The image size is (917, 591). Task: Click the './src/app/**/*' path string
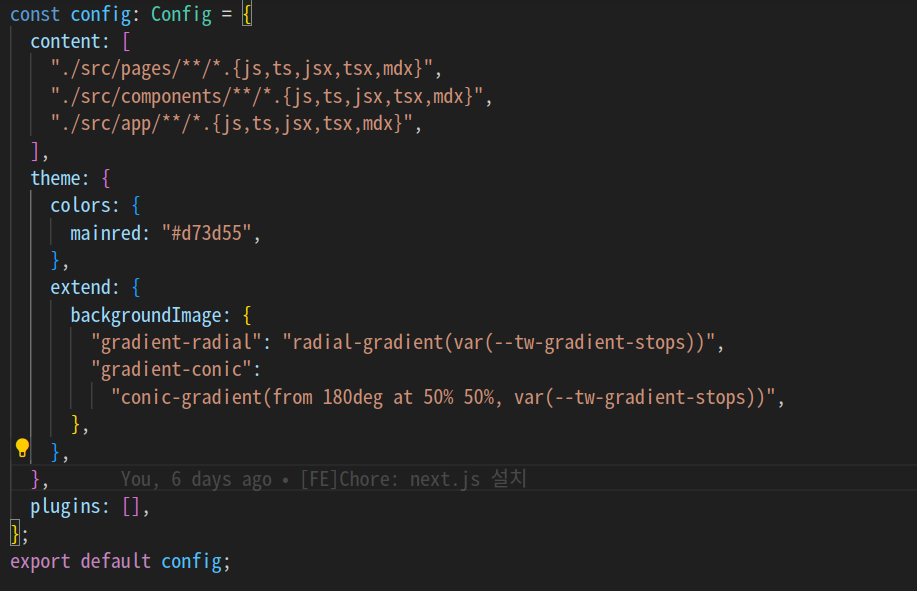click(232, 124)
